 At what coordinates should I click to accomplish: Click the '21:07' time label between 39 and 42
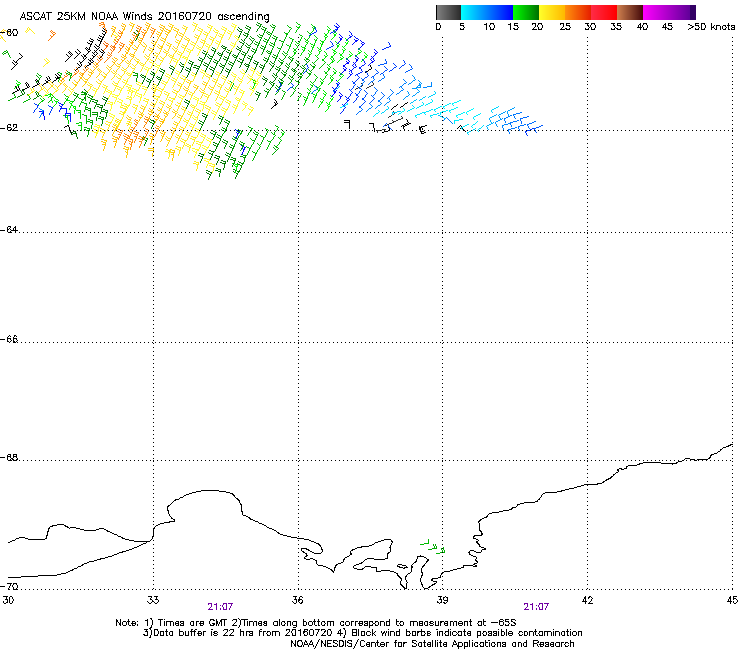[536, 607]
